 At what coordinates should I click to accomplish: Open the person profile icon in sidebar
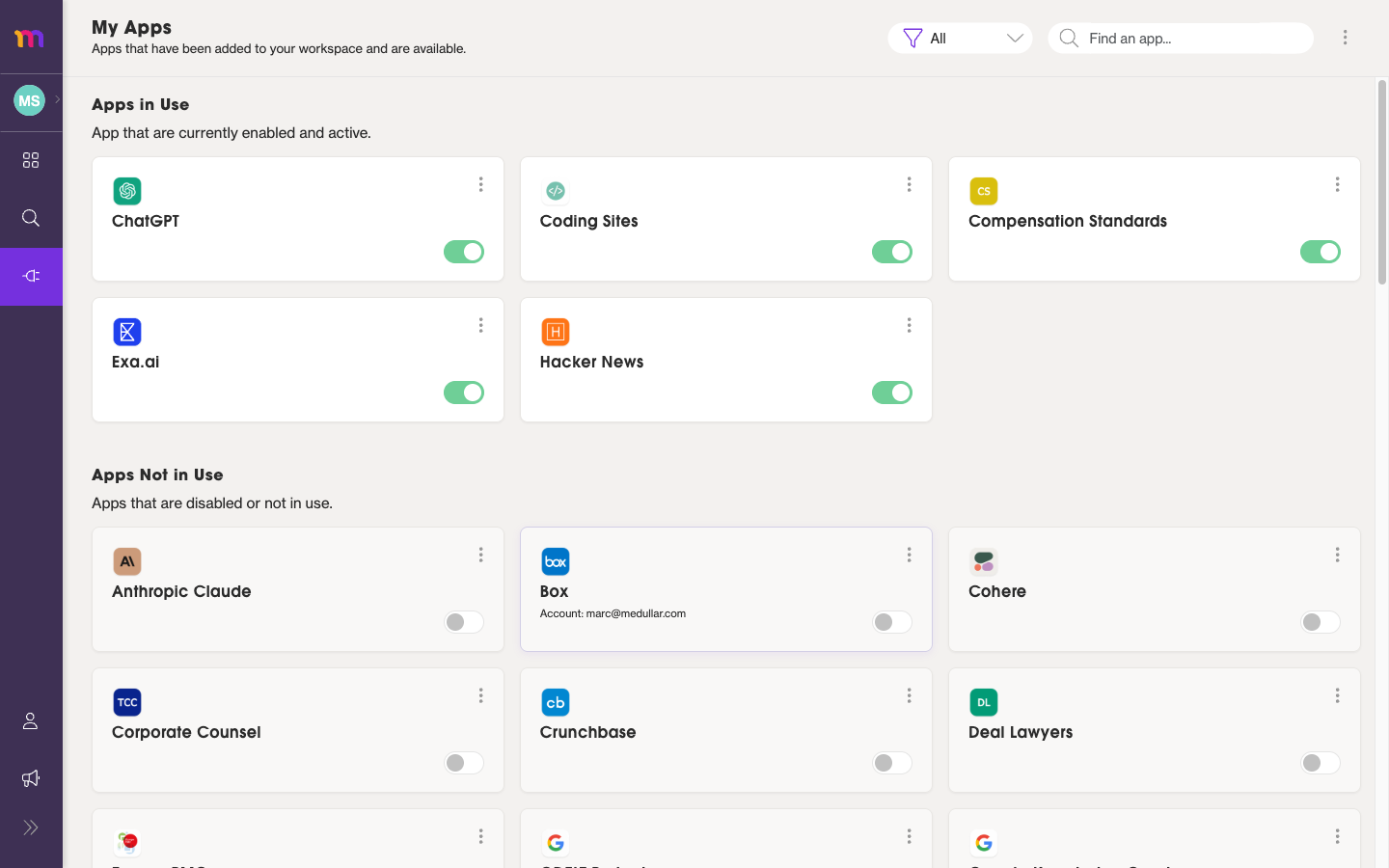tap(31, 721)
